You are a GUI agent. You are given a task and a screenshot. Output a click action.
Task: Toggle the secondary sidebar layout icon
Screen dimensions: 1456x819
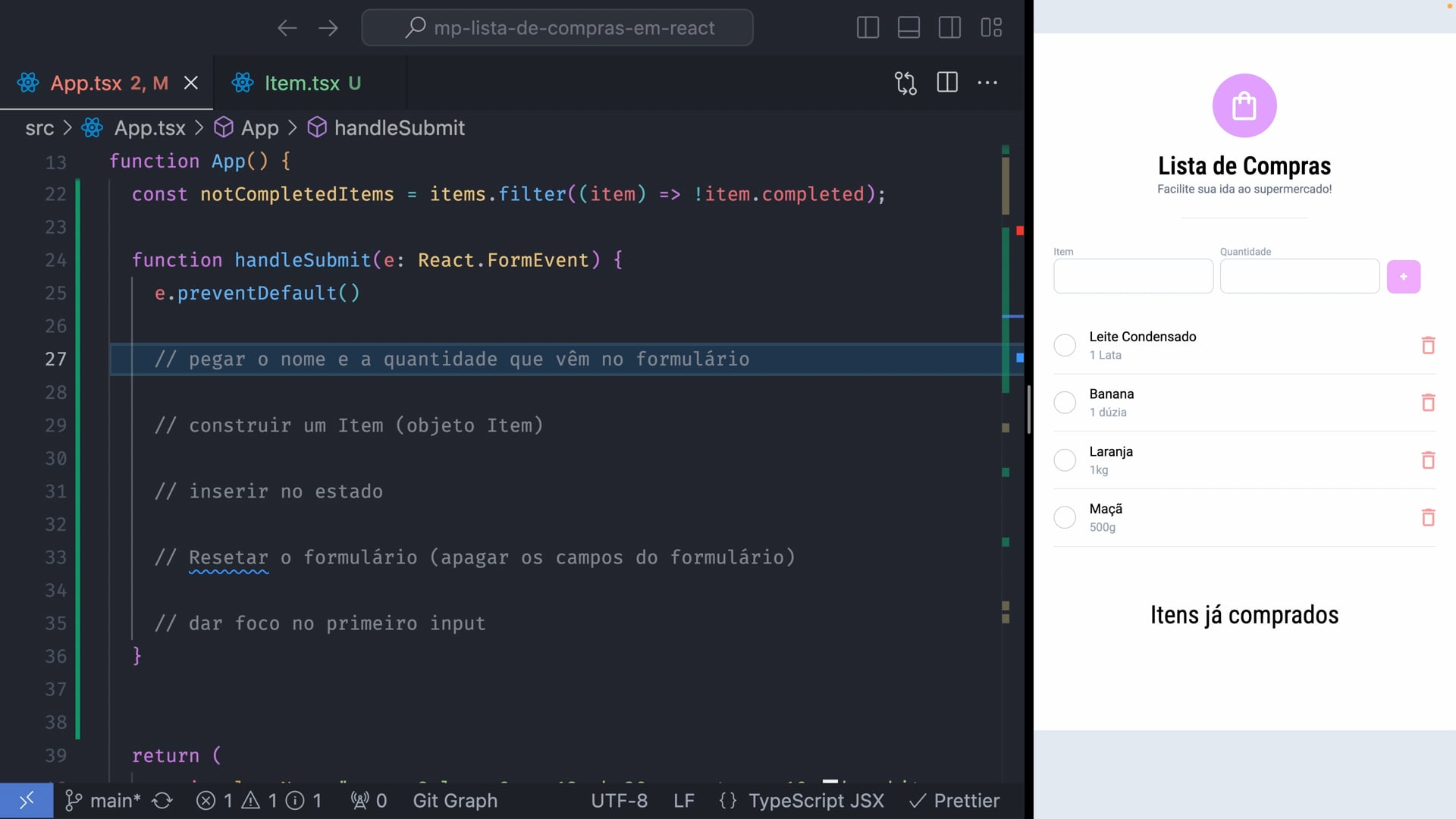pos(949,28)
